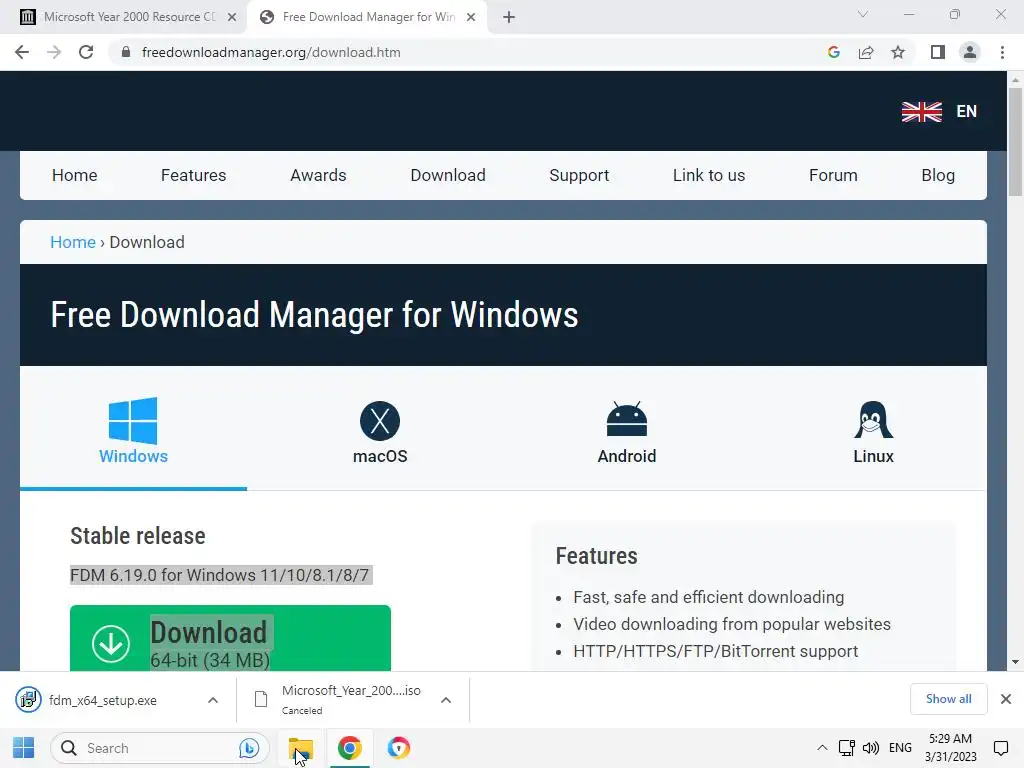Viewport: 1024px width, 768px height.
Task: Close the Free Download Manager tab
Action: pyautogui.click(x=471, y=18)
